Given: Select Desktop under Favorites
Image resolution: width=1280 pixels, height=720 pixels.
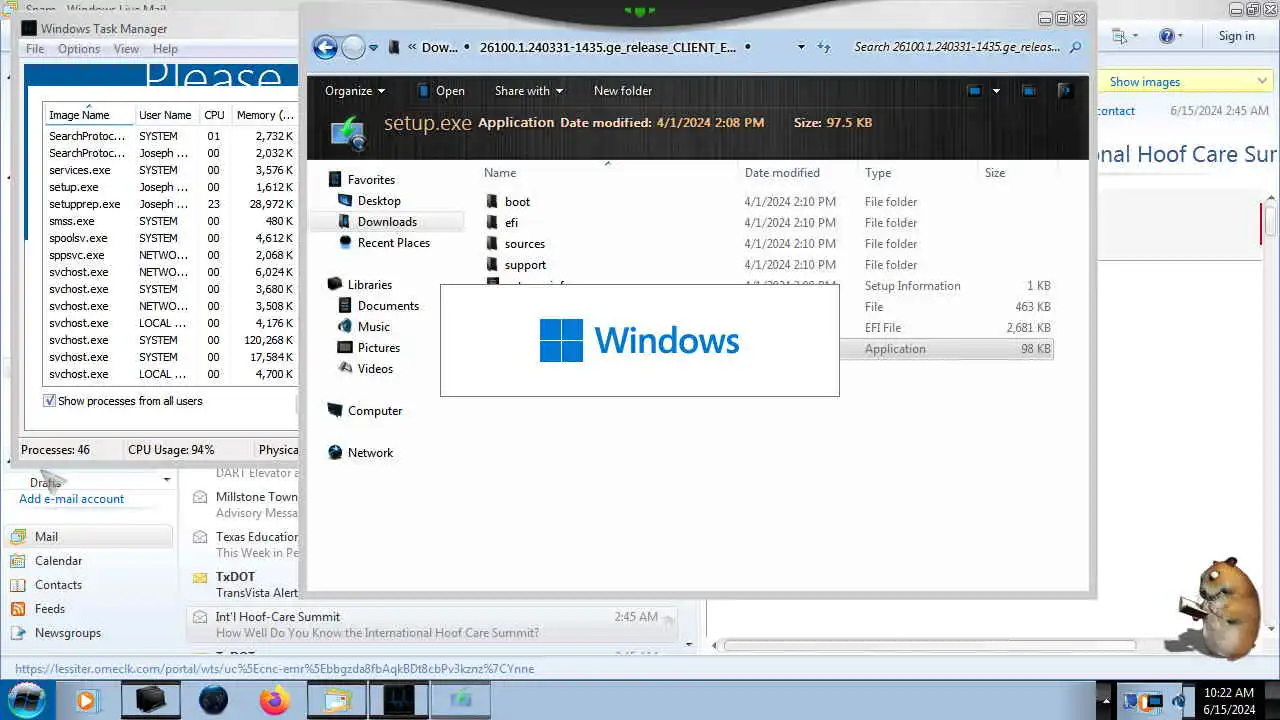Looking at the screenshot, I should [379, 201].
